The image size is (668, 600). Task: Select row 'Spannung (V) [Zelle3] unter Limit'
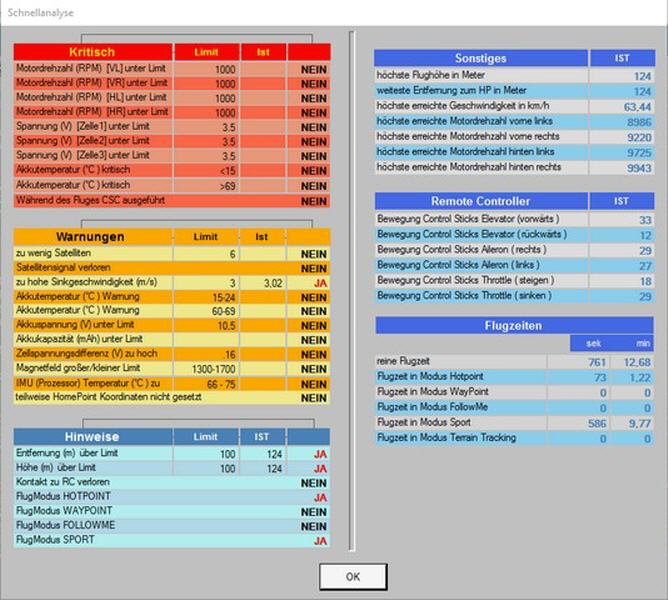pyautogui.click(x=172, y=156)
